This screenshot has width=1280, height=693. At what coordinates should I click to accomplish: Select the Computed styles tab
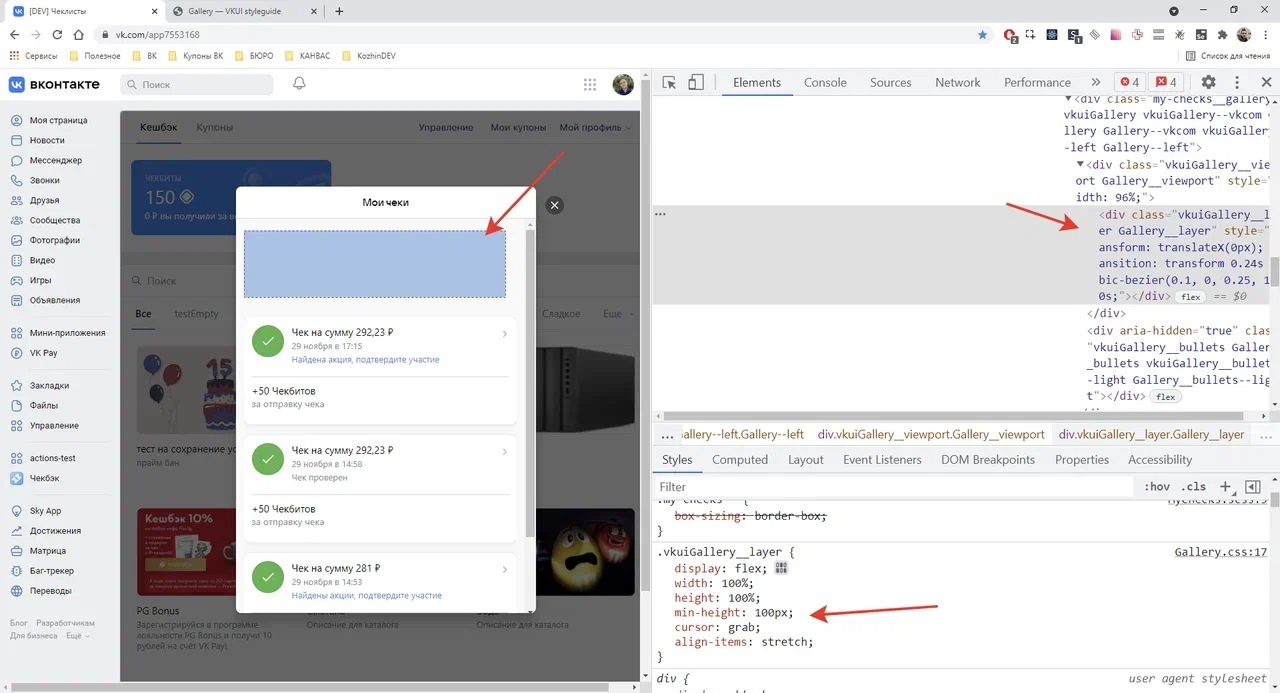(x=740, y=460)
